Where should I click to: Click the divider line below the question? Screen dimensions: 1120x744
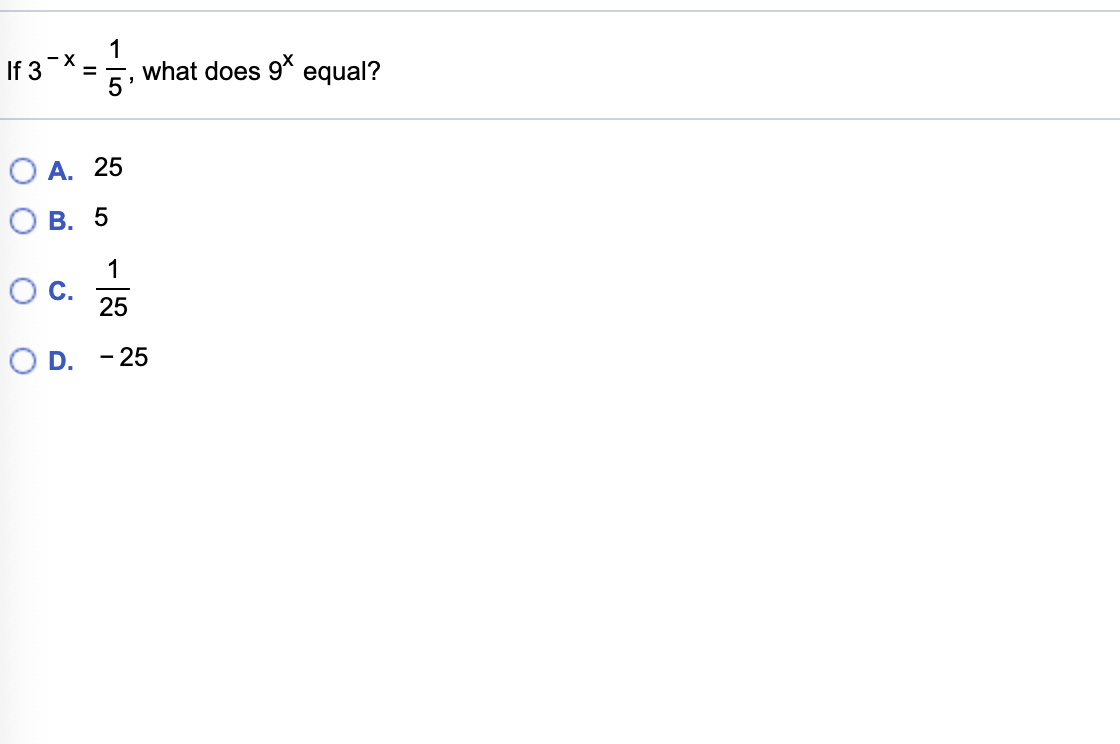(560, 119)
